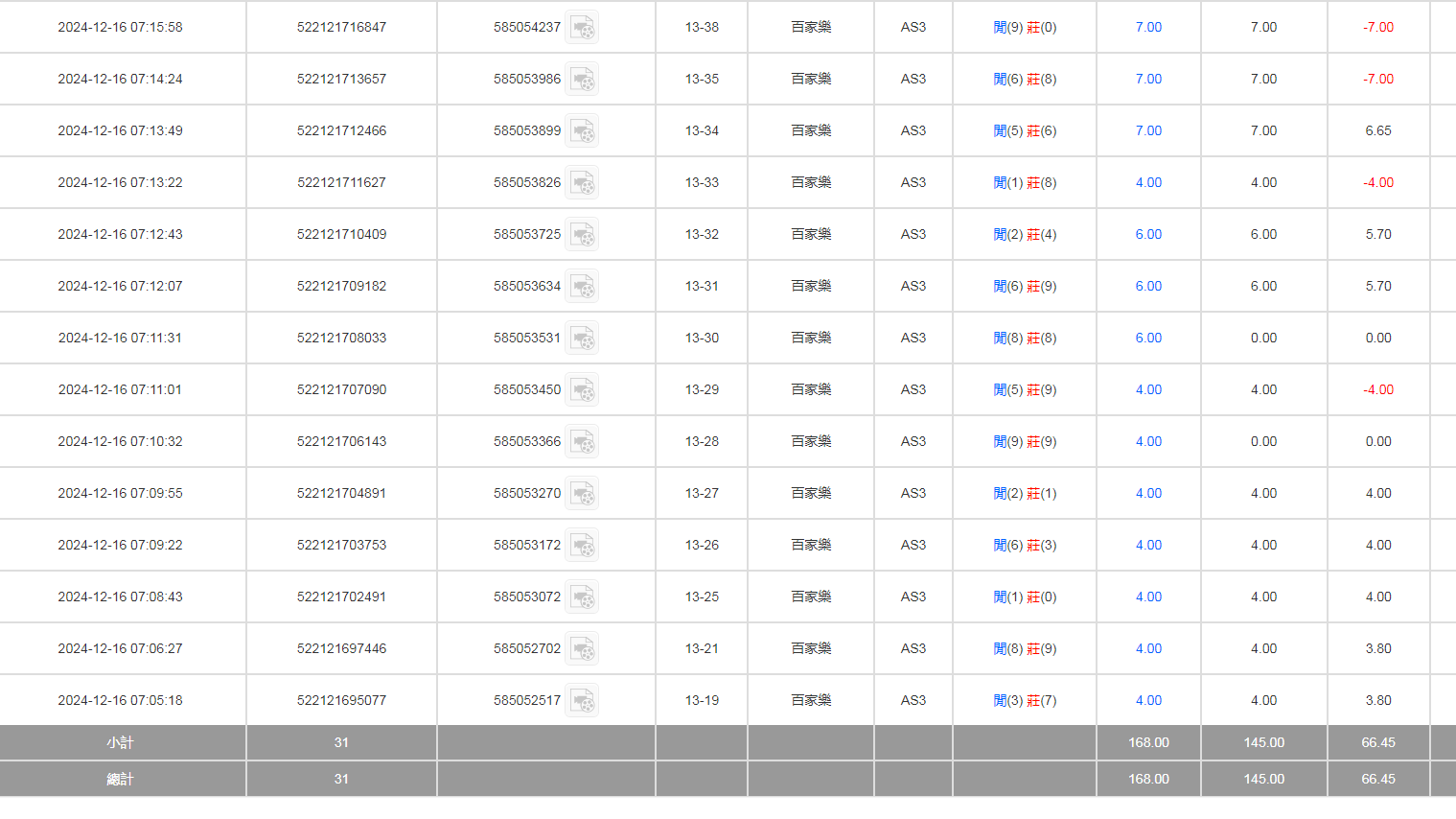This screenshot has width=1456, height=819.
Task: Launch video replay beside 585053270
Action: coord(582,494)
